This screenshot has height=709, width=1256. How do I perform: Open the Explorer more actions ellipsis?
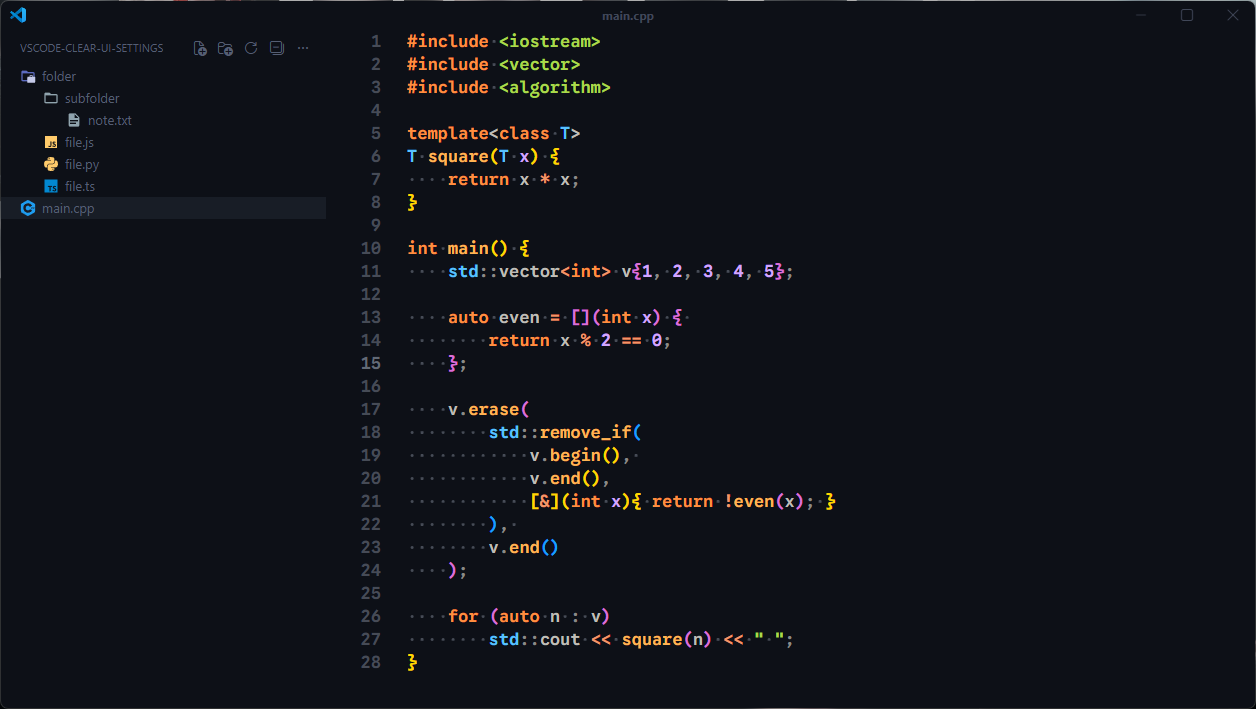tap(303, 48)
